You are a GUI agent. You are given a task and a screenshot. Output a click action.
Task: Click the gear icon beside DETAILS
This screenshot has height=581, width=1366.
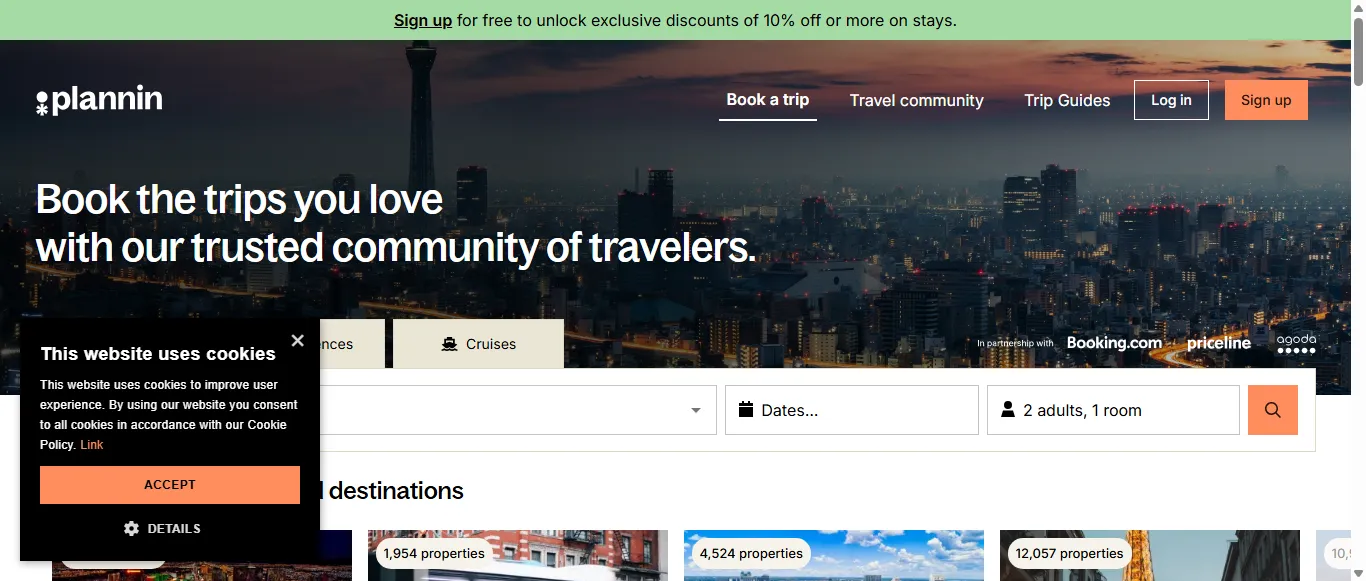point(131,528)
